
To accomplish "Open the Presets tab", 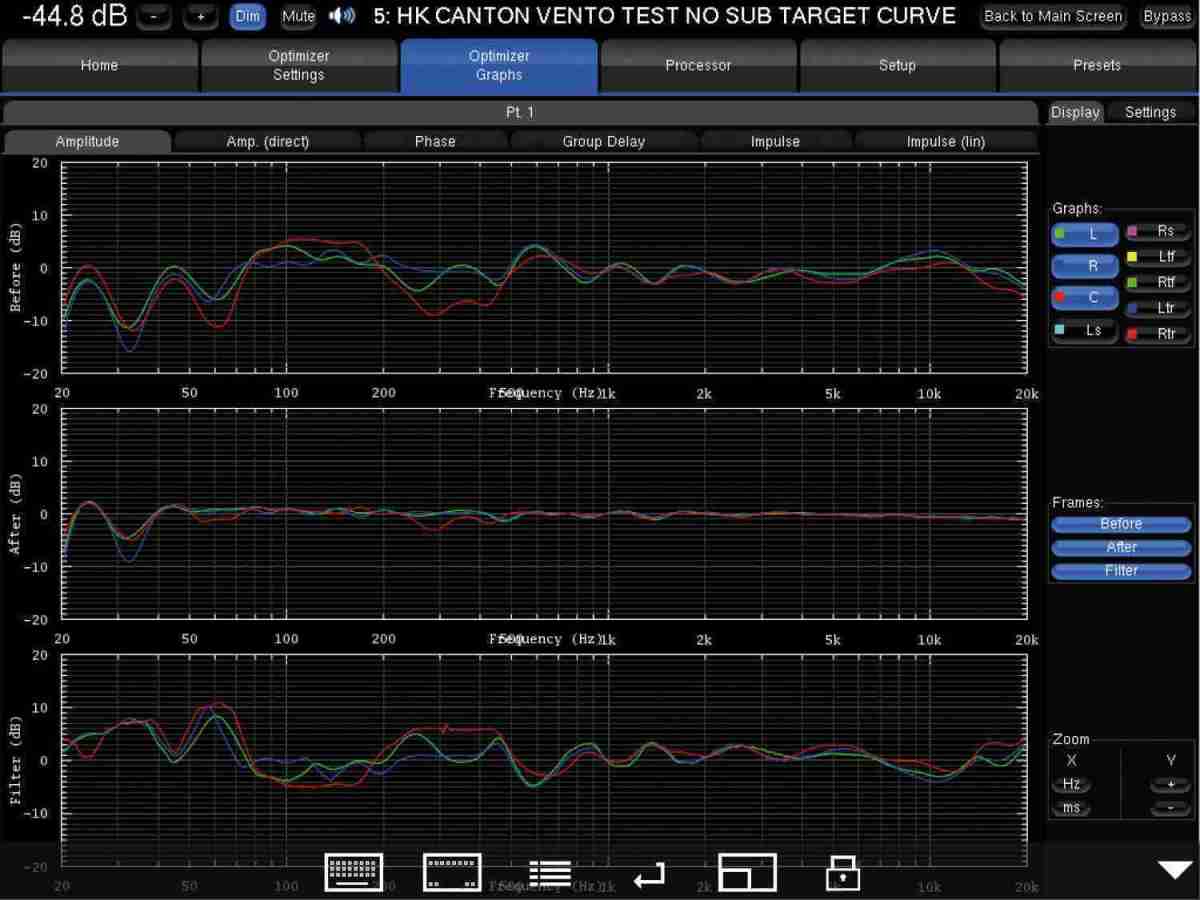I will pyautogui.click(x=1097, y=66).
